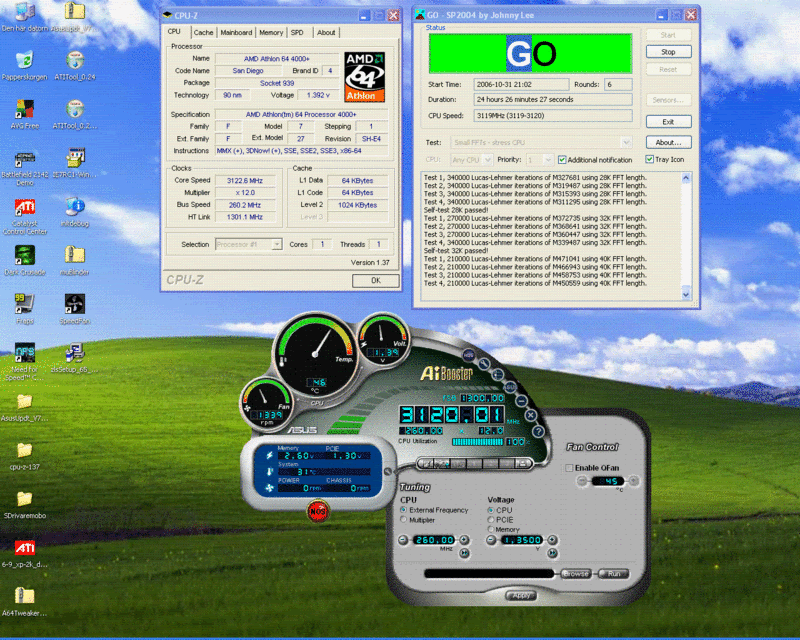The image size is (800, 640).
Task: Click fast-forward button under CPU frequency
Action: point(464,553)
